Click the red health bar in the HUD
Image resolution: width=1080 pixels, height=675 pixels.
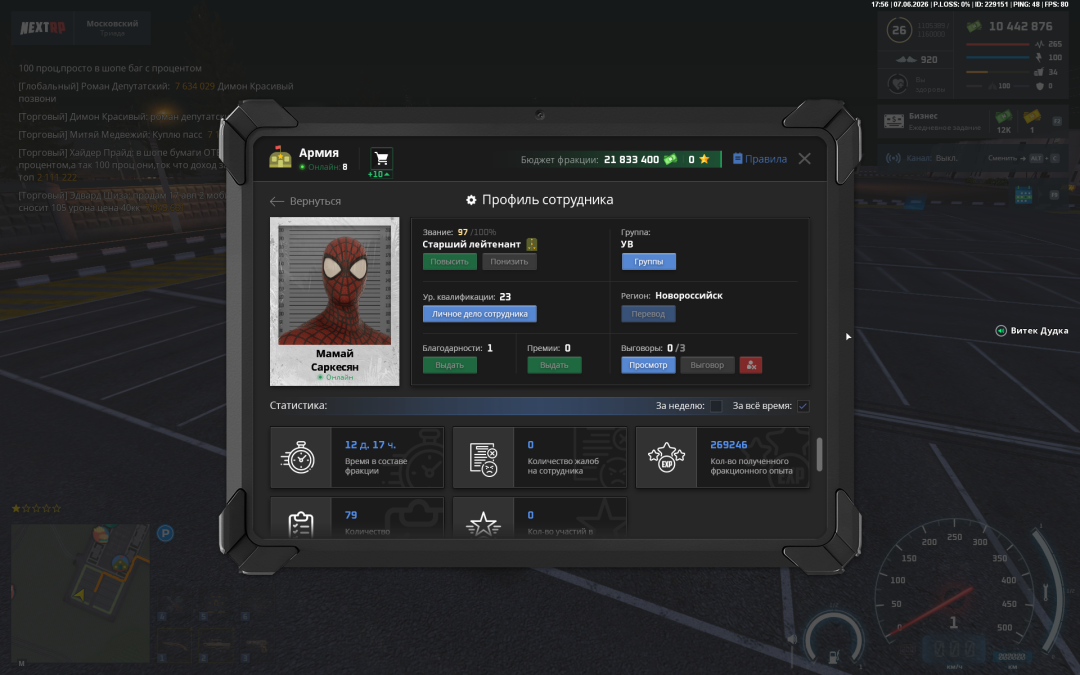[997, 44]
